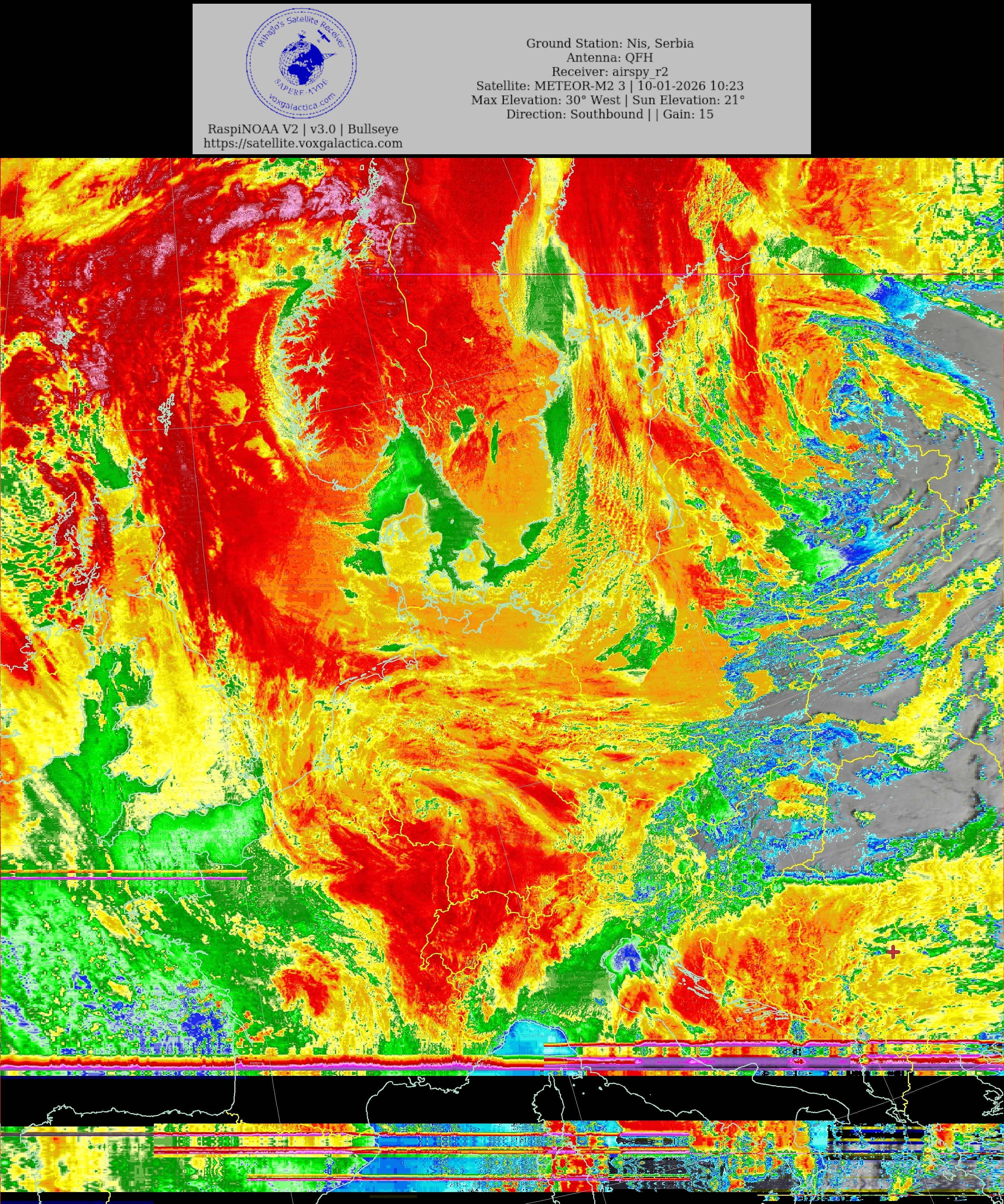Image resolution: width=1004 pixels, height=1204 pixels.
Task: Click the 'Direction: Southbound' gain line
Action: coord(609,115)
